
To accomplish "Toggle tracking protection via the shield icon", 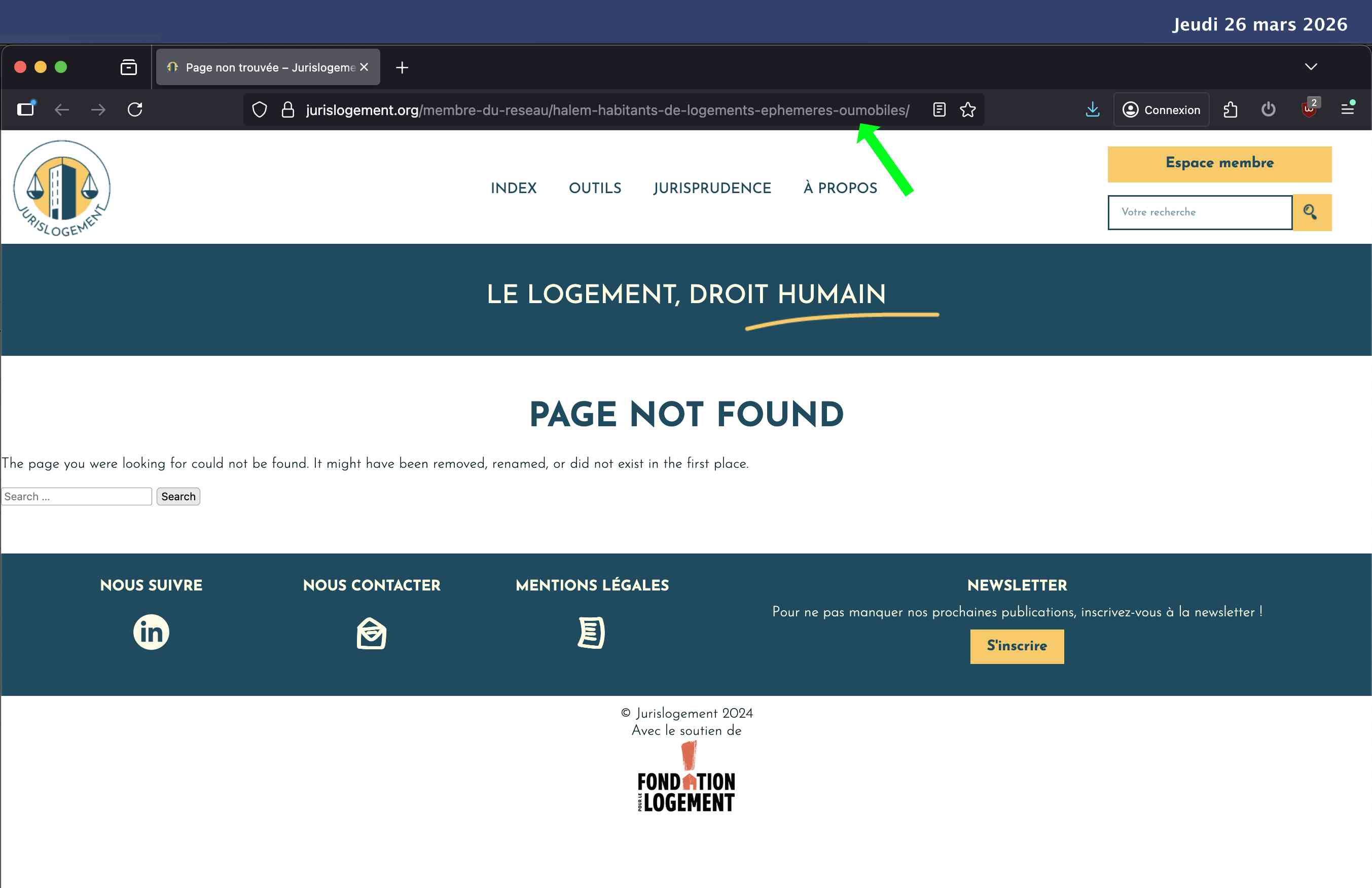I will 259,109.
